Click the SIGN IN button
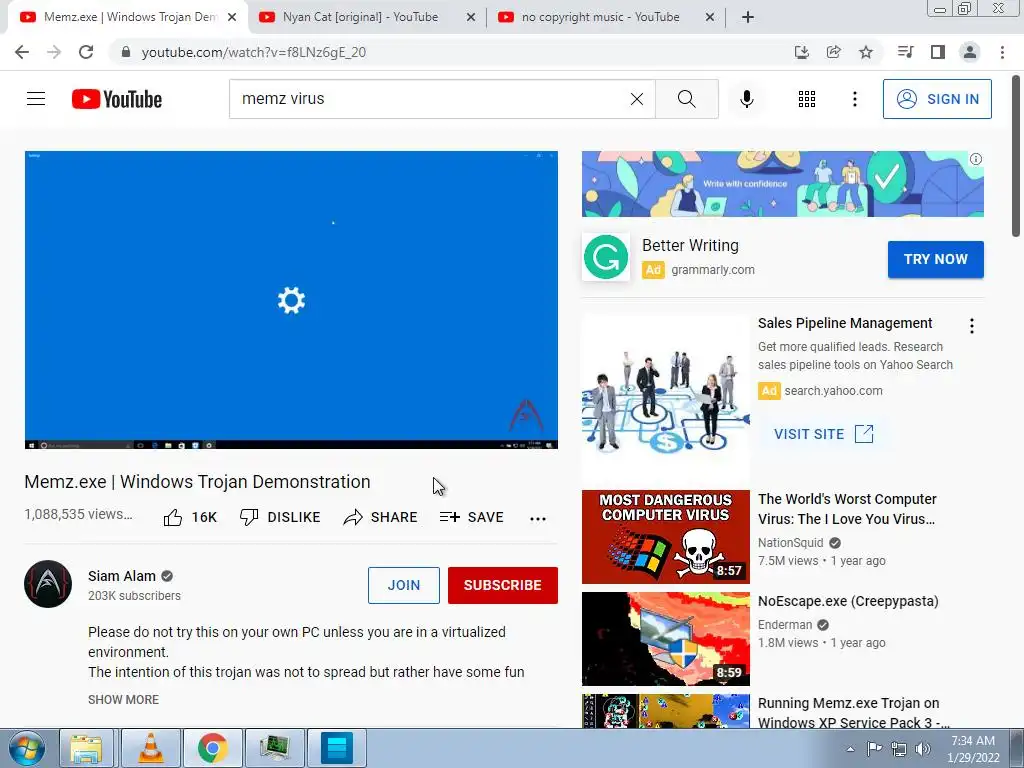 [x=937, y=99]
